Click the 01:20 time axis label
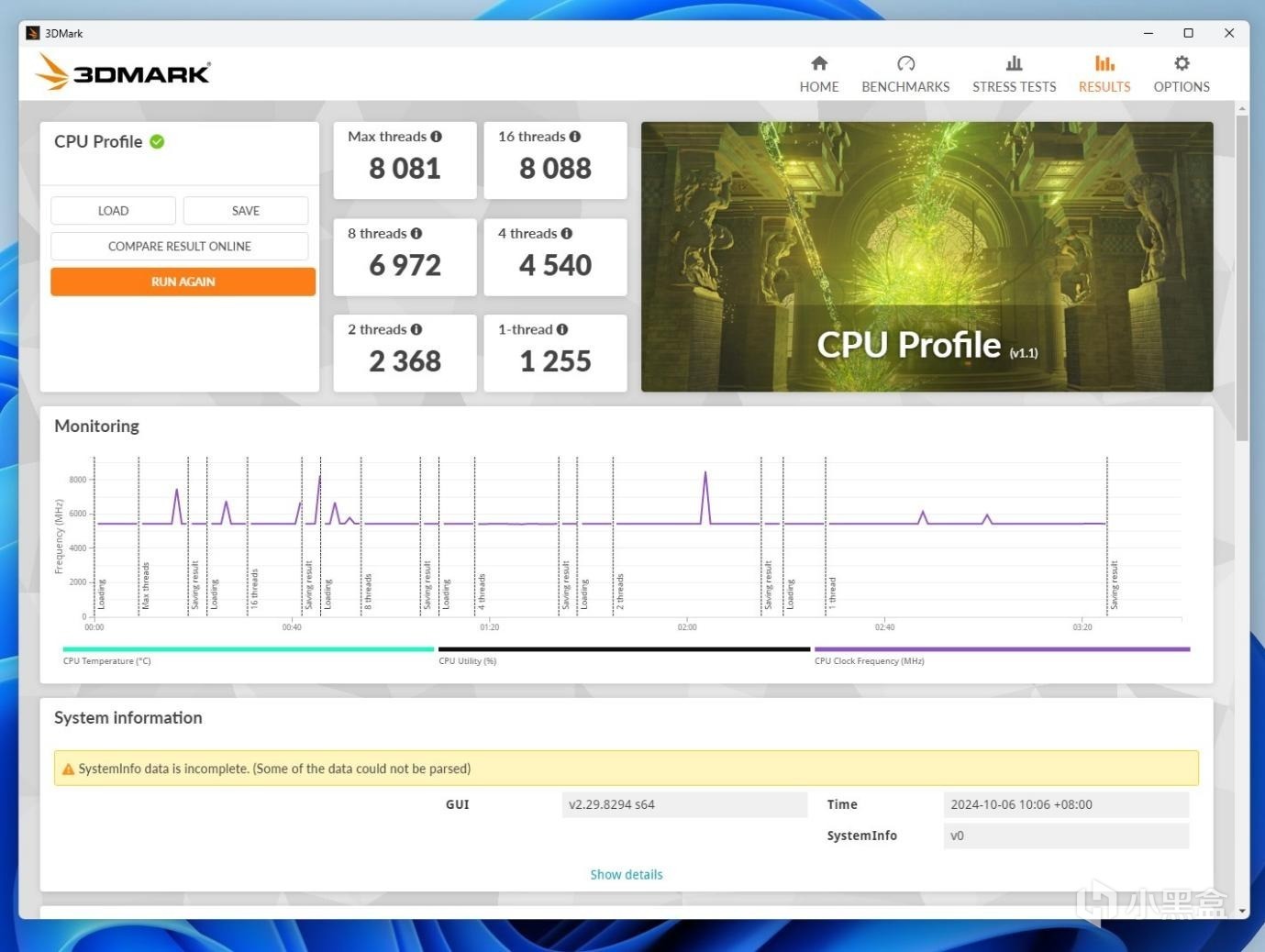 coord(490,627)
